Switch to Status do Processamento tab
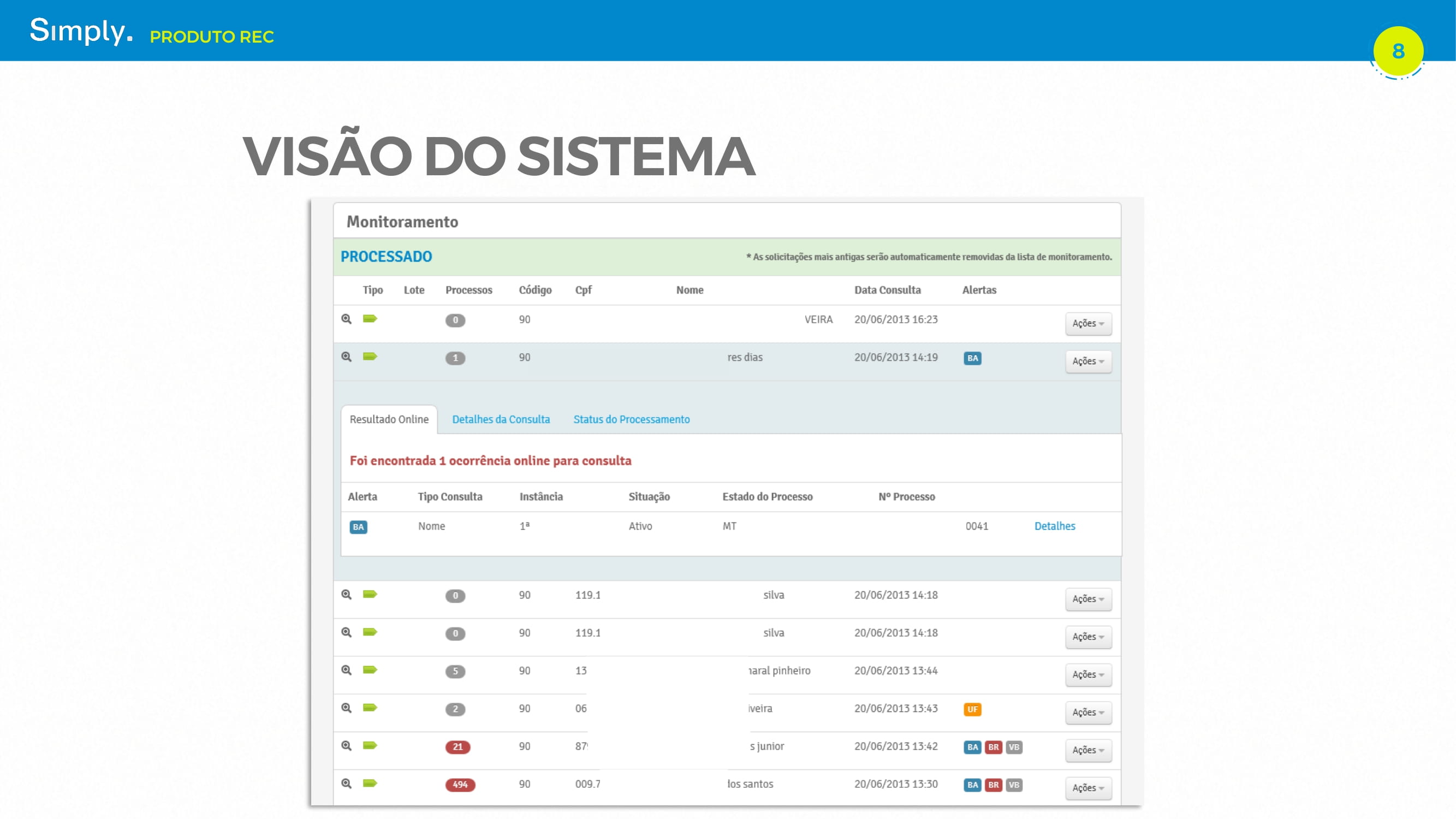 [631, 419]
